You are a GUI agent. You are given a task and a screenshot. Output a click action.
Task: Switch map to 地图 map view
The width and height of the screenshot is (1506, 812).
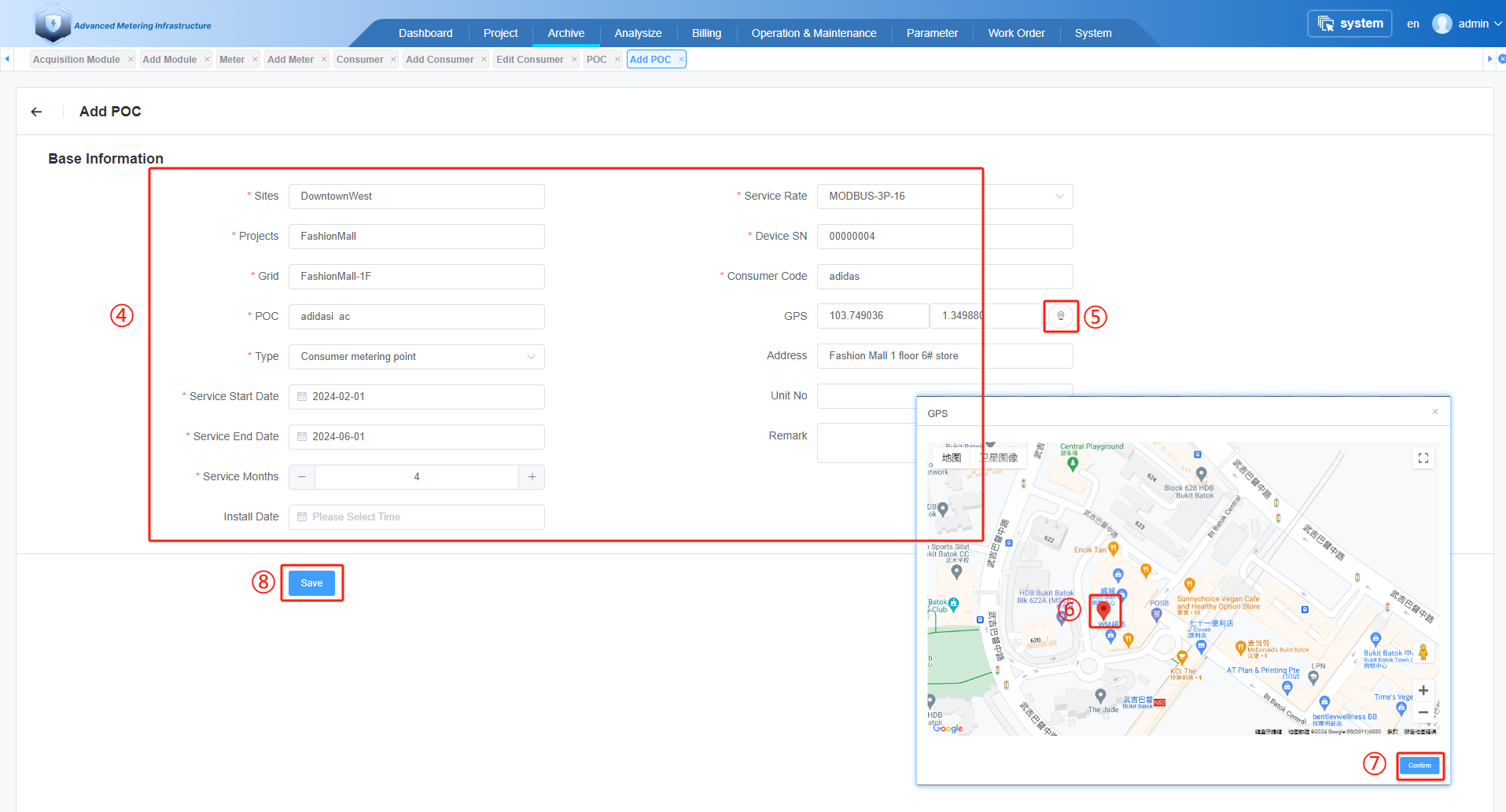952,457
